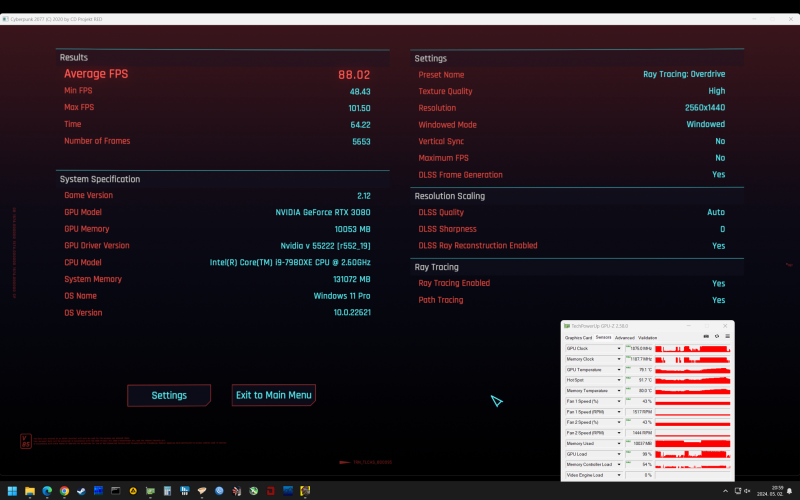The height and width of the screenshot is (500, 800).
Task: Click GPU Temperature value field 79.1 °C
Action: [x=639, y=370]
